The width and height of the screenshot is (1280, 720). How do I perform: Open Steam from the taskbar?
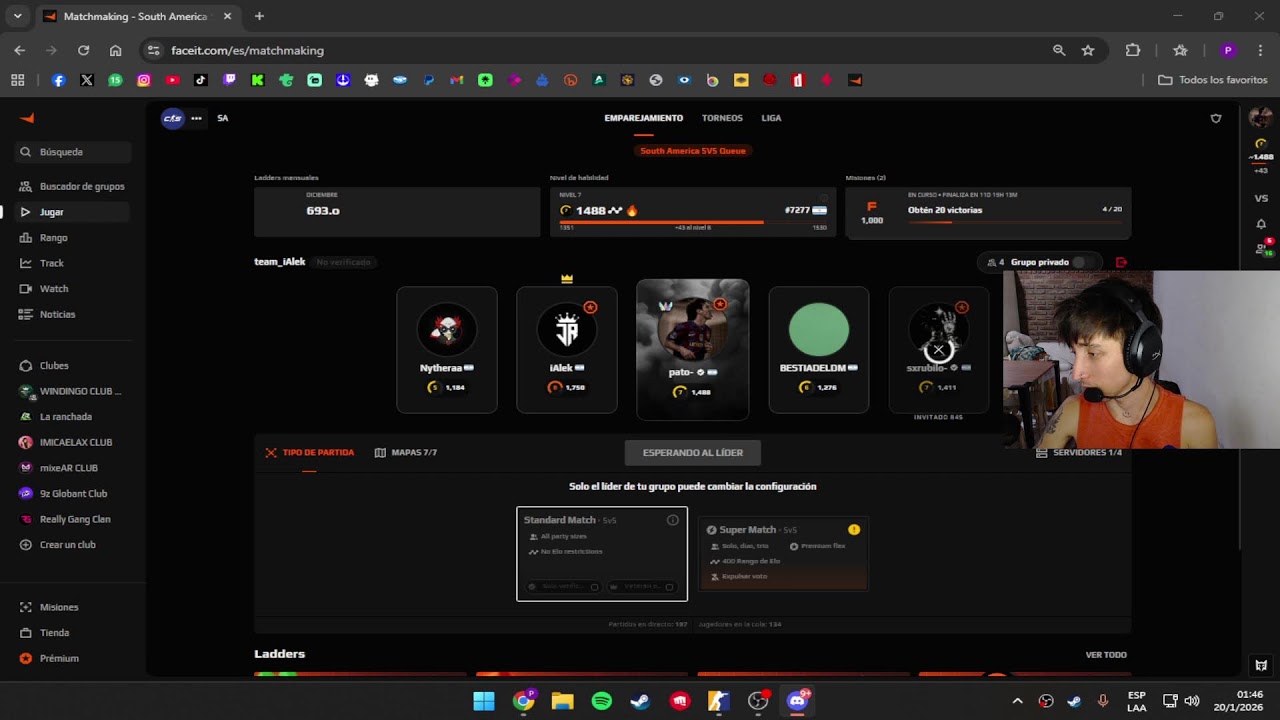click(640, 701)
